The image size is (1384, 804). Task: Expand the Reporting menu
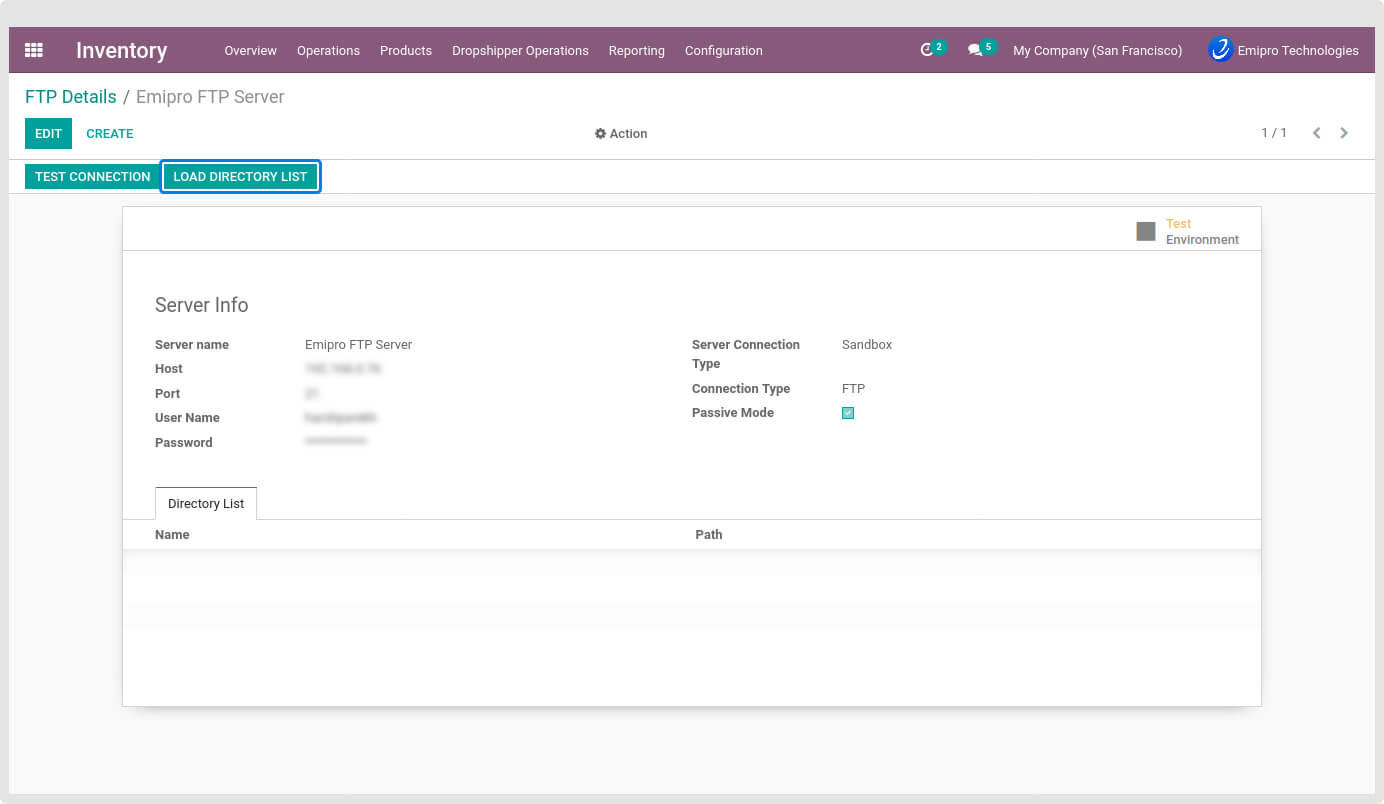[636, 50]
